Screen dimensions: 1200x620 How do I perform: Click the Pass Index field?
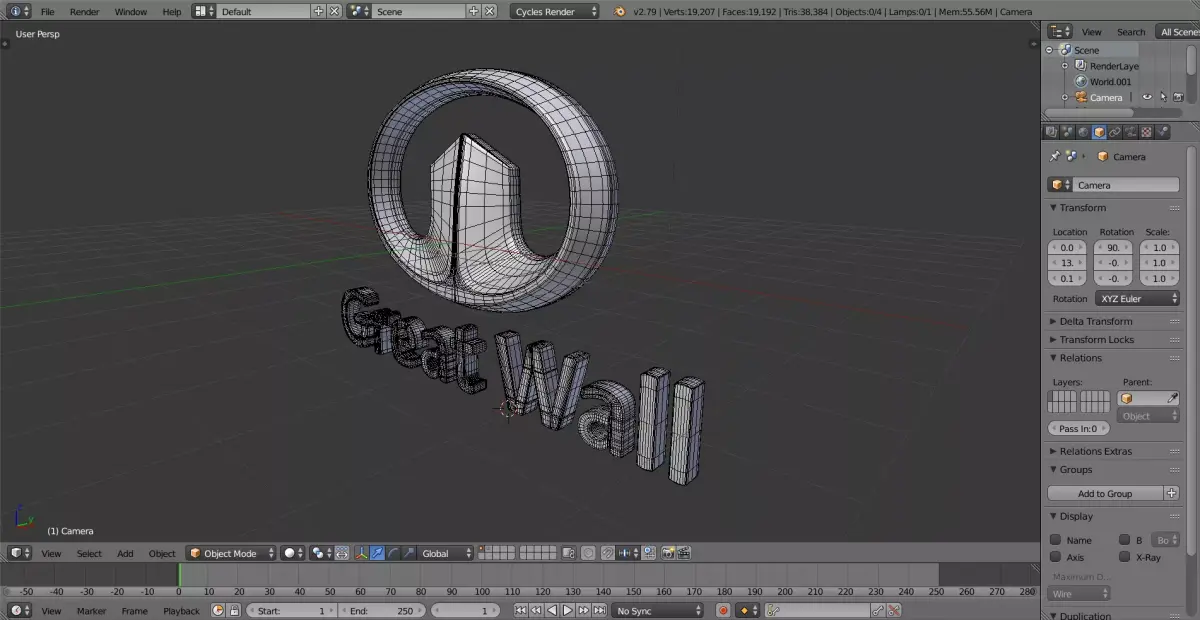(1077, 428)
